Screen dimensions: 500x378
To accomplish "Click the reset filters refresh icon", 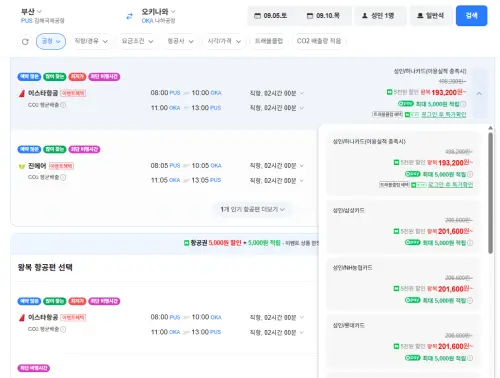I will click(25, 42).
